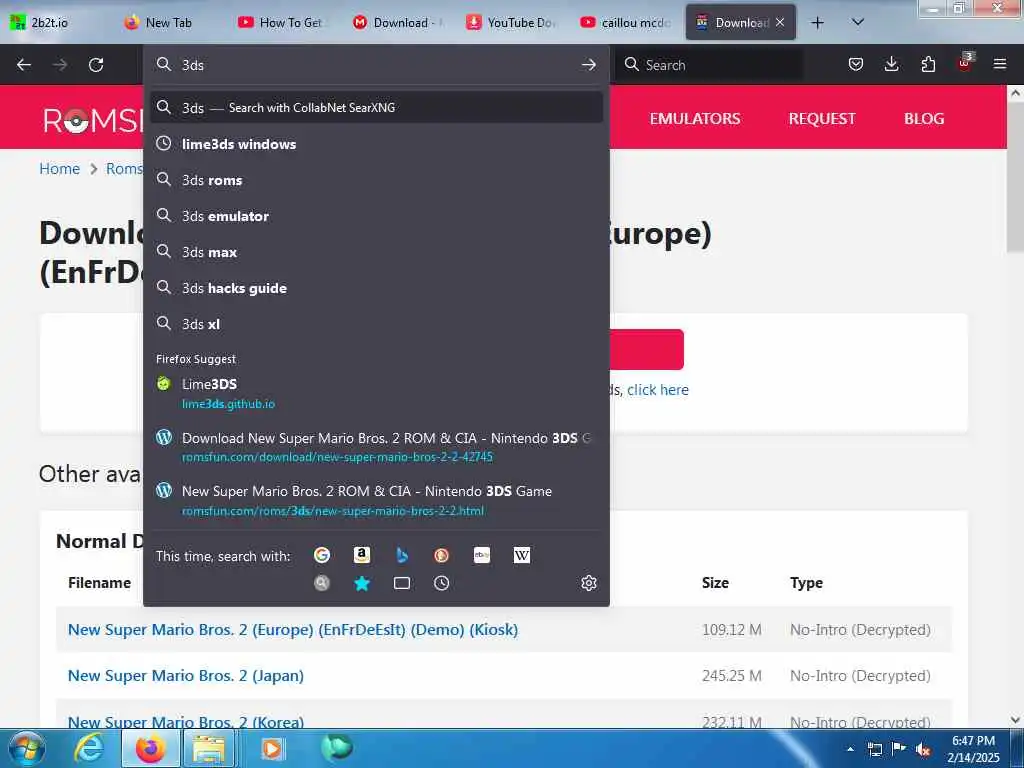Open media player icon on taskbar

[x=272, y=748]
